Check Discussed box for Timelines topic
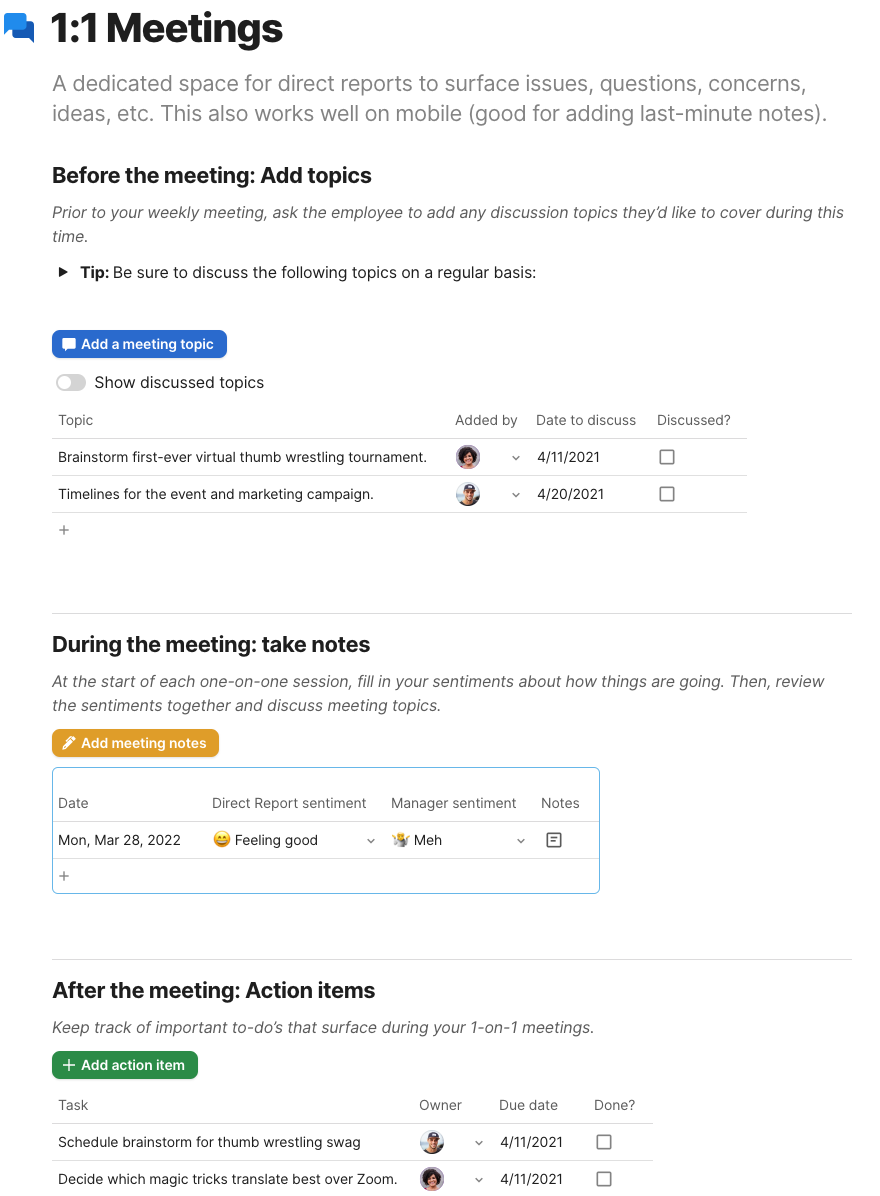The height and width of the screenshot is (1196, 880). pyautogui.click(x=667, y=494)
